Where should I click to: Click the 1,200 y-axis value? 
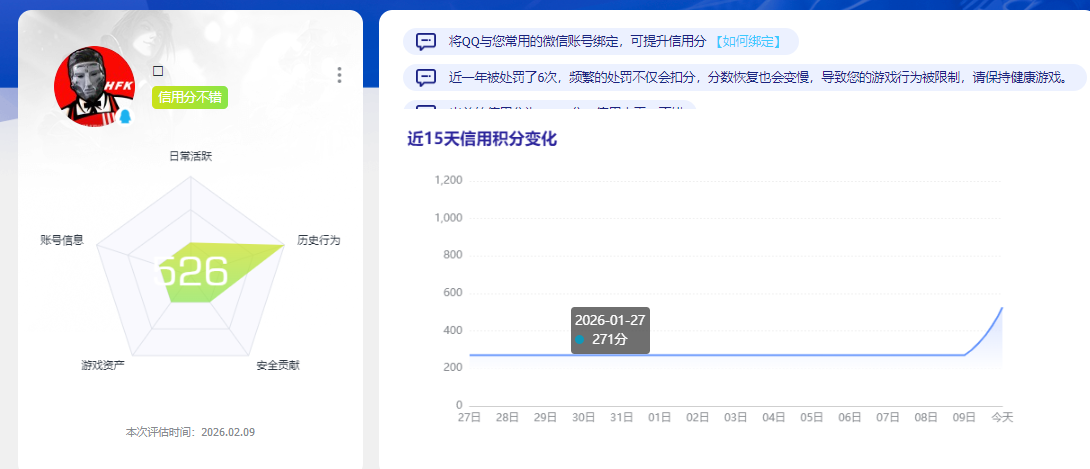click(448, 181)
